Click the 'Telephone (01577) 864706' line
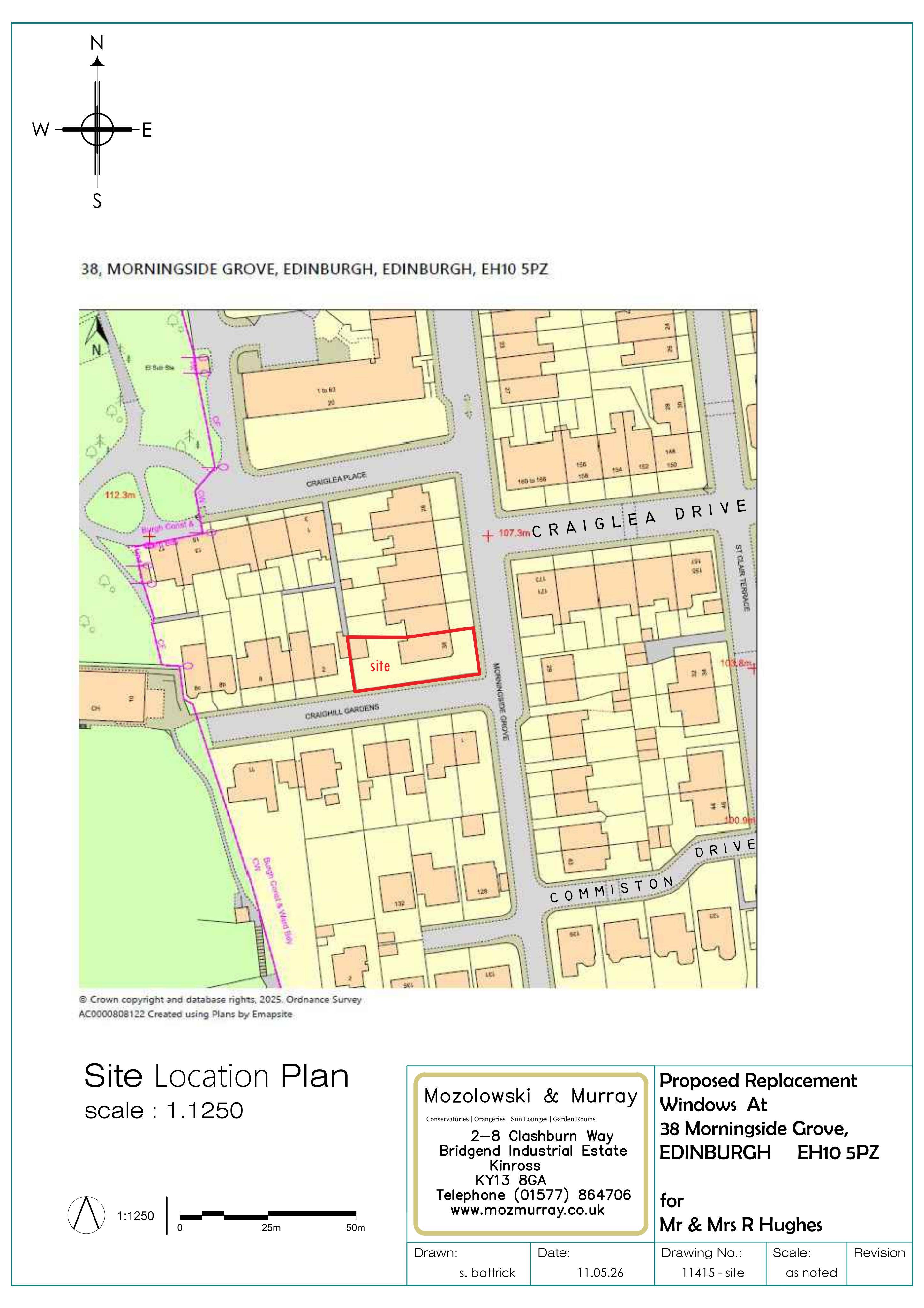This screenshot has height=1308, width=924. (533, 1195)
